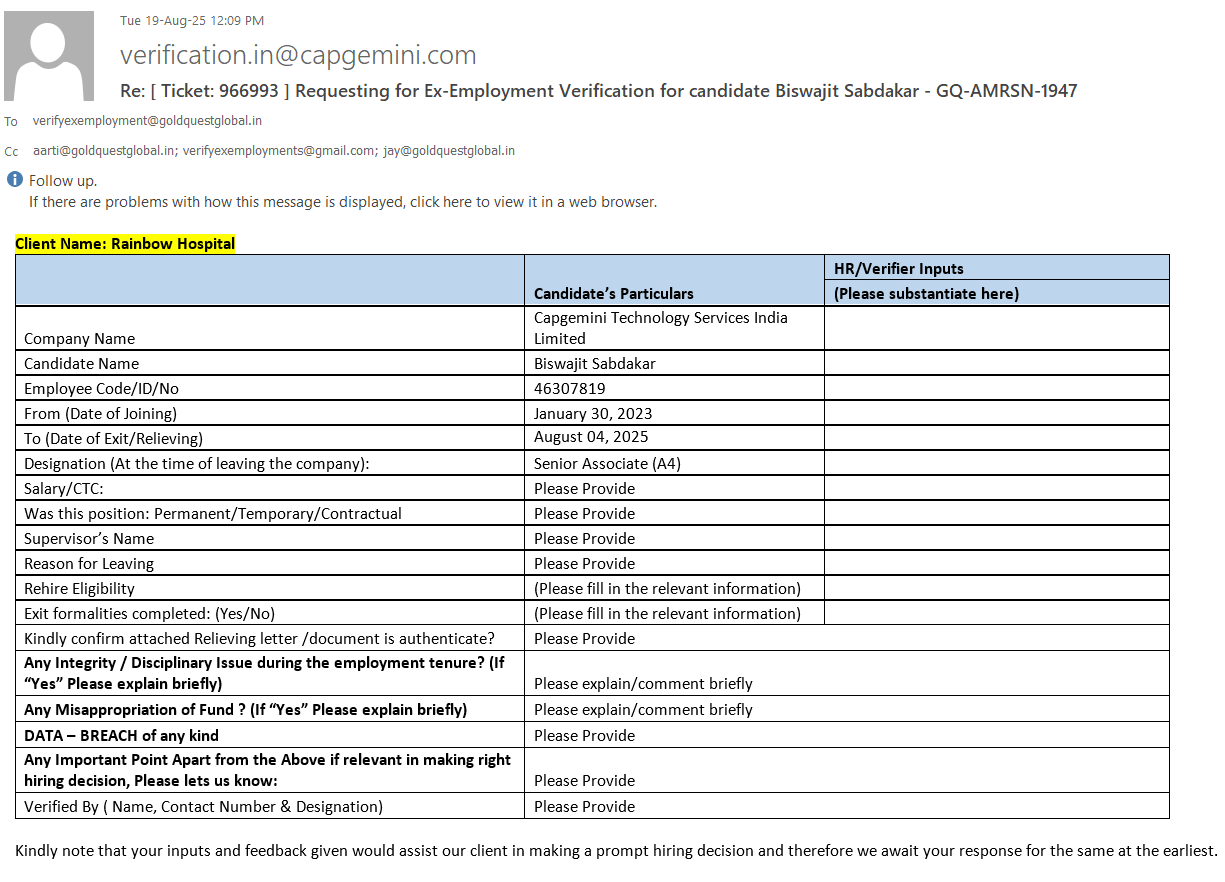
Task: Click HR/Verifier input cell for Rehire Eligibility
Action: [x=996, y=588]
